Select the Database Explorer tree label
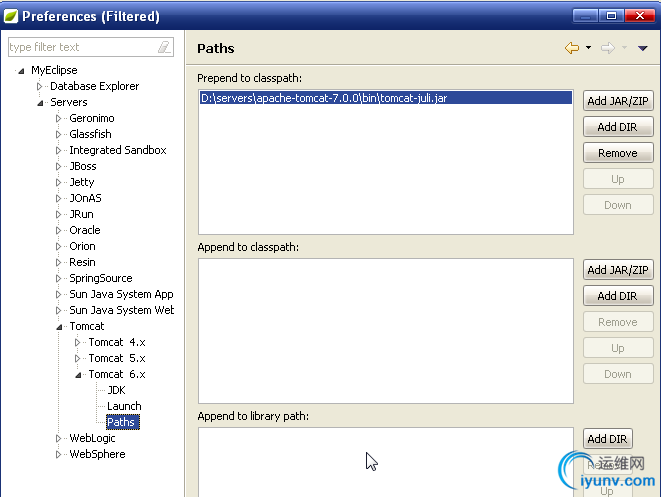661x497 pixels. (94, 86)
